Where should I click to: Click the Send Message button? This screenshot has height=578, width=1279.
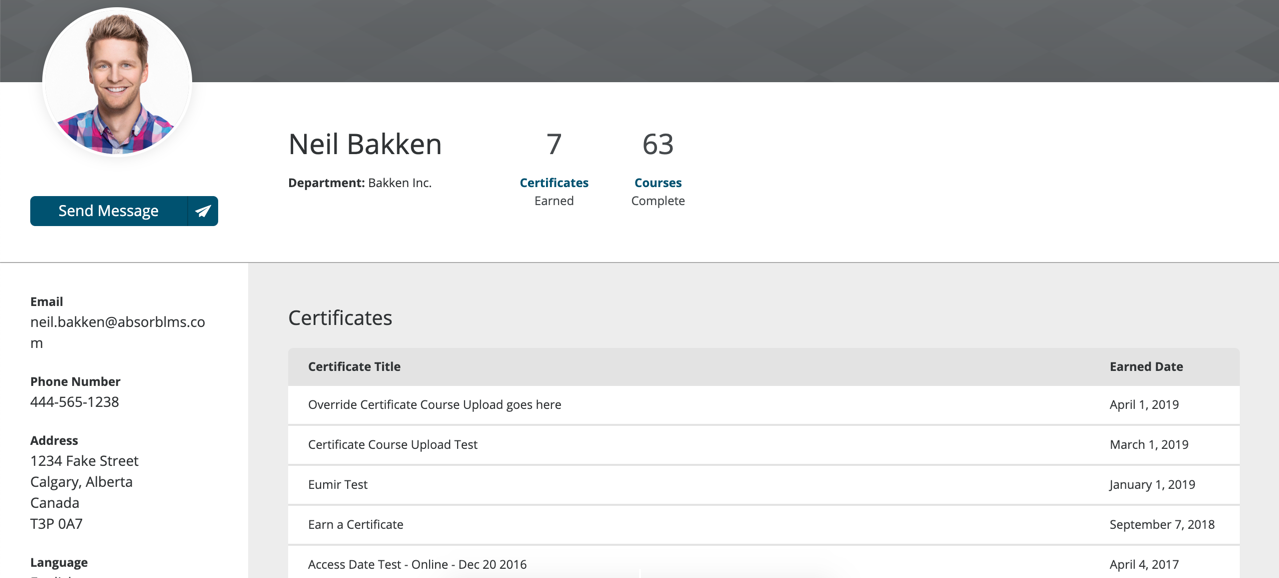tap(124, 211)
